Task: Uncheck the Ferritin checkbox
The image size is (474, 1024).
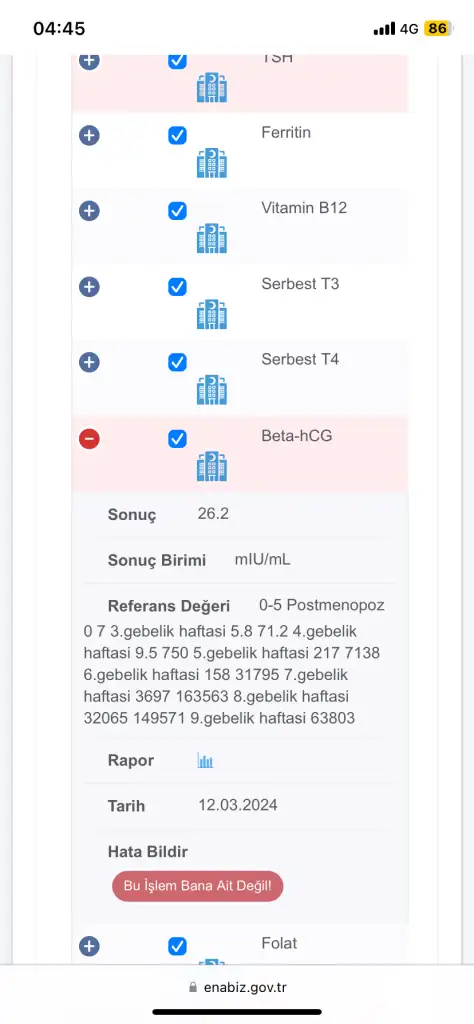Action: 178,136
